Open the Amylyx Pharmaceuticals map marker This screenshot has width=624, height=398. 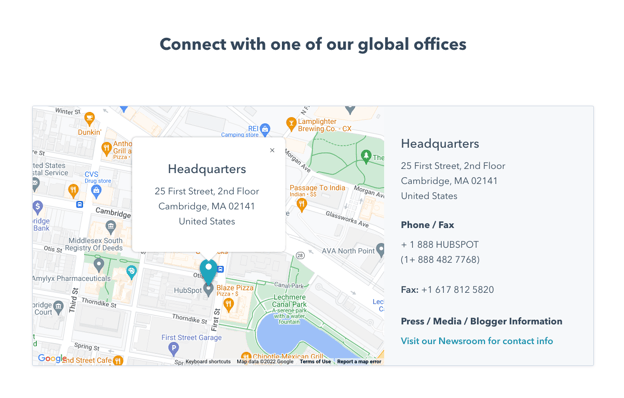pyautogui.click(x=99, y=265)
